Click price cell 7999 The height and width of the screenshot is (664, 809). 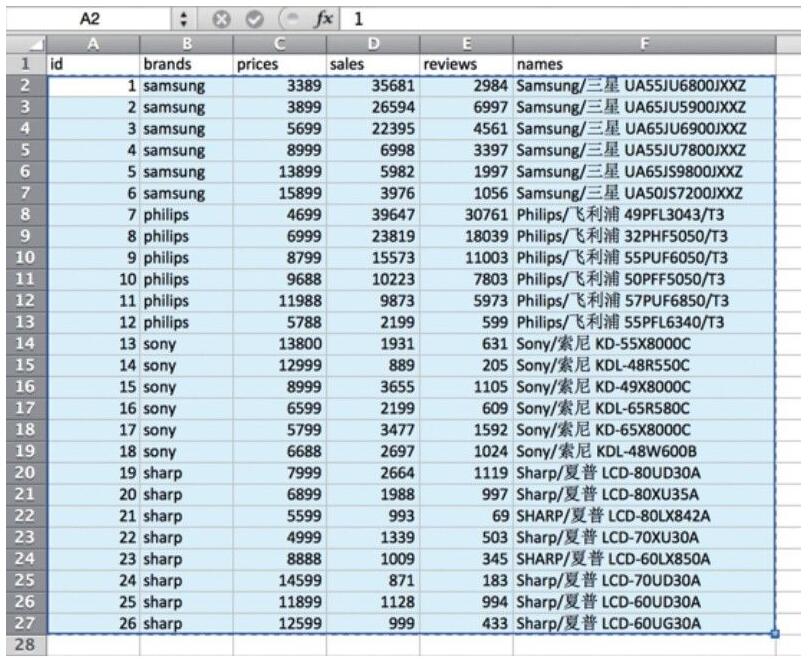pos(280,473)
